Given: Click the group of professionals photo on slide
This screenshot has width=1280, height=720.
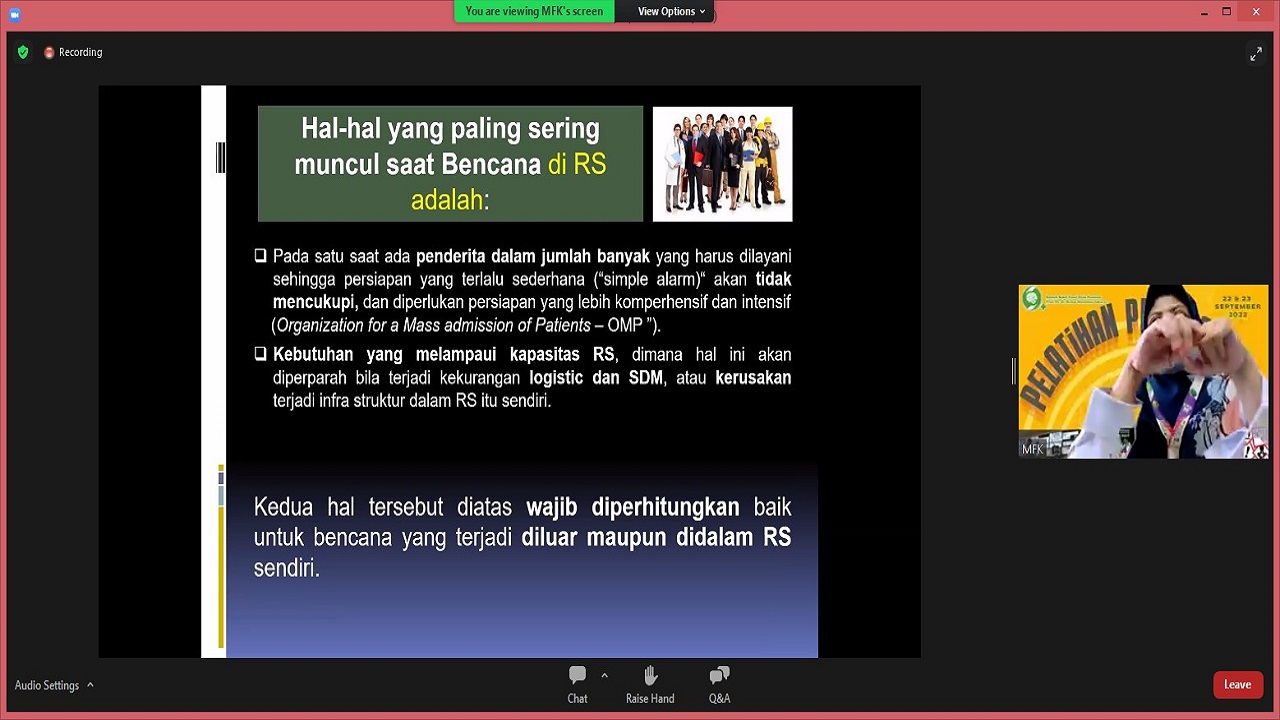Looking at the screenshot, I should pyautogui.click(x=722, y=164).
